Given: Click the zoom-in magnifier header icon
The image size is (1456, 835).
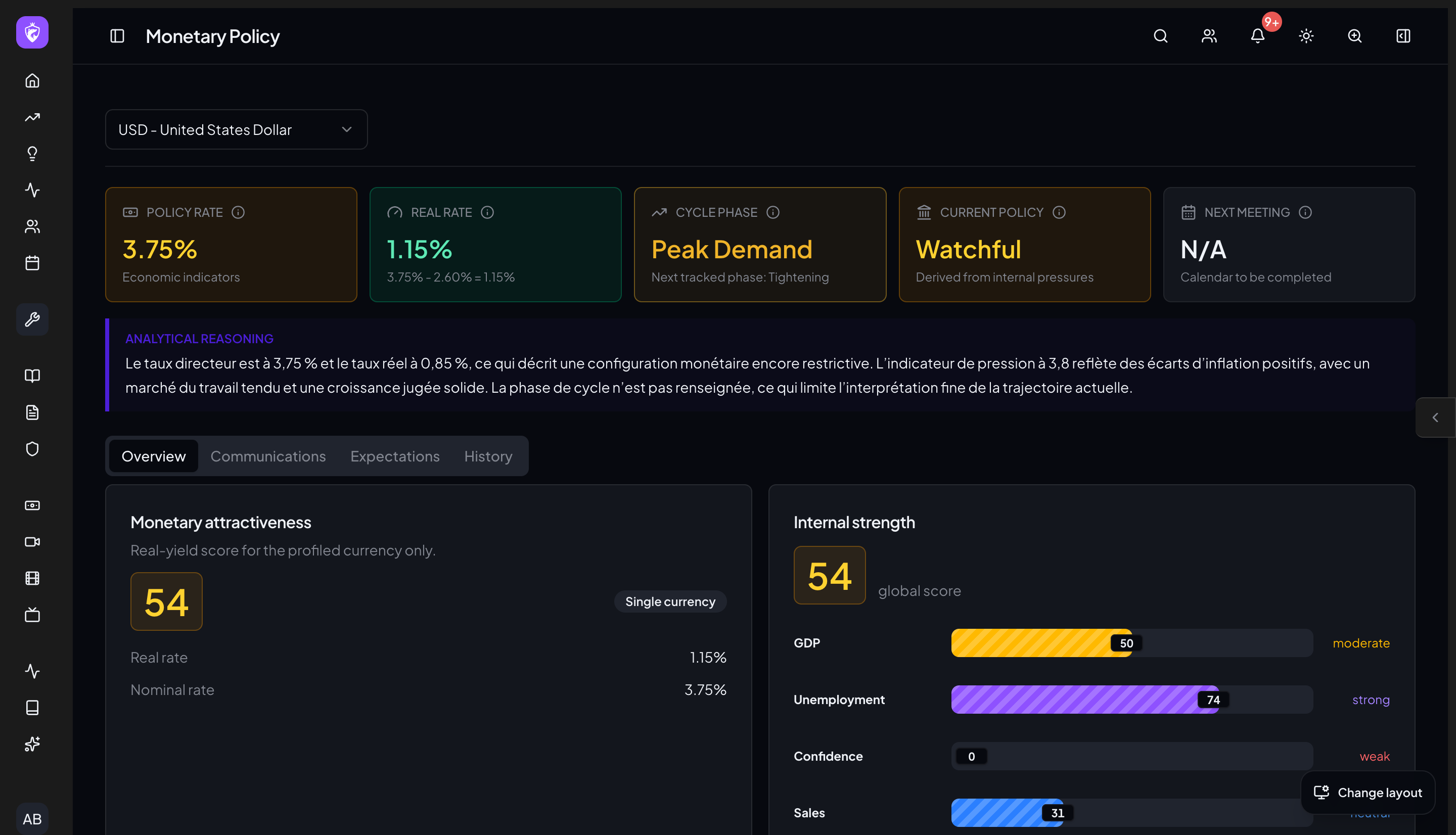Looking at the screenshot, I should tap(1354, 36).
